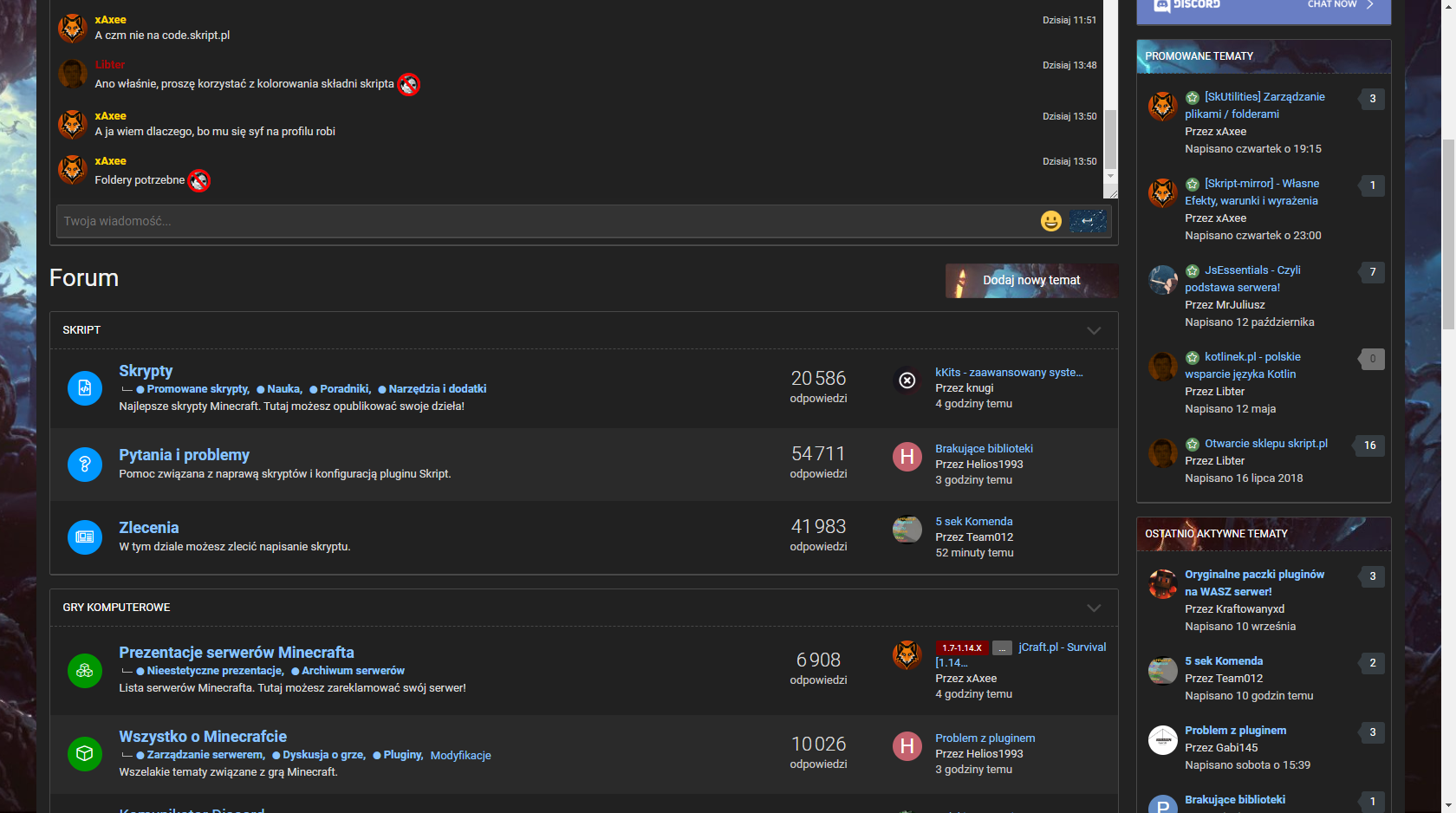
Task: Open promoted topic [SkUtilities] Zarządzanie plikami
Action: (1255, 106)
